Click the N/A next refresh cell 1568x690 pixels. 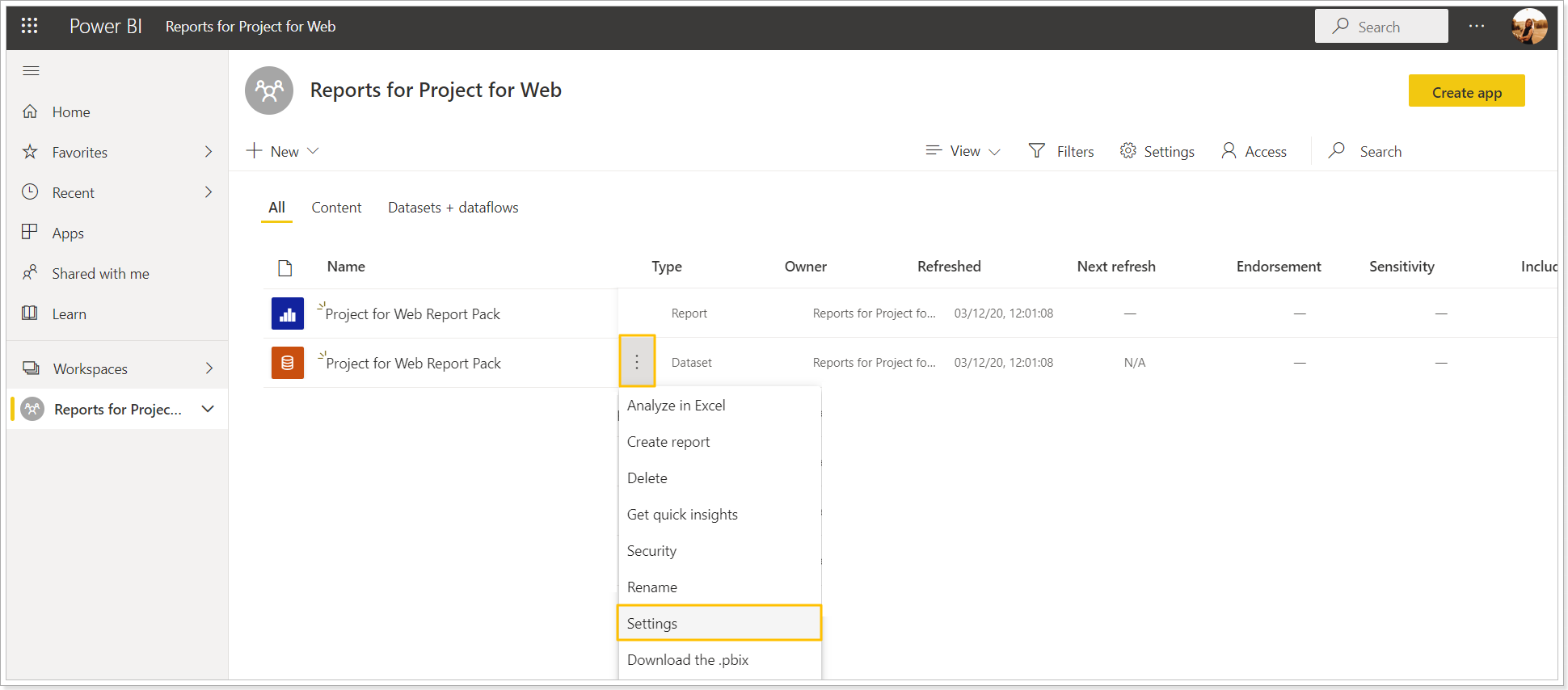point(1135,363)
